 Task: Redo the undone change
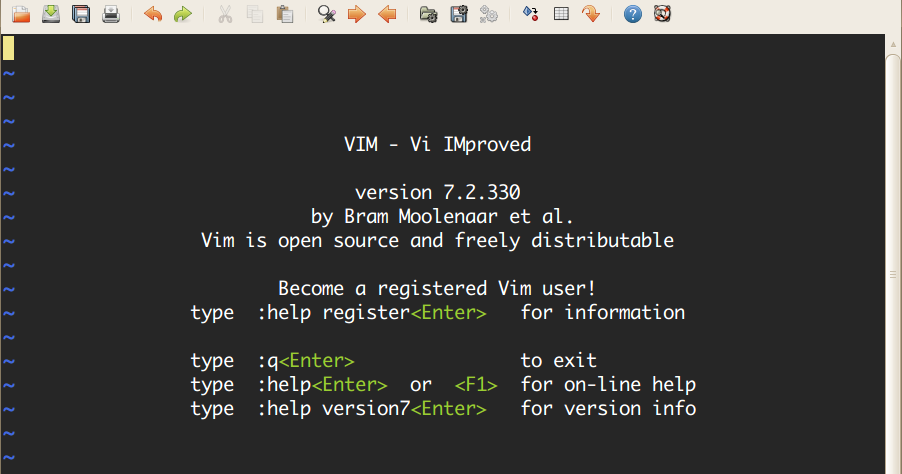[x=182, y=14]
